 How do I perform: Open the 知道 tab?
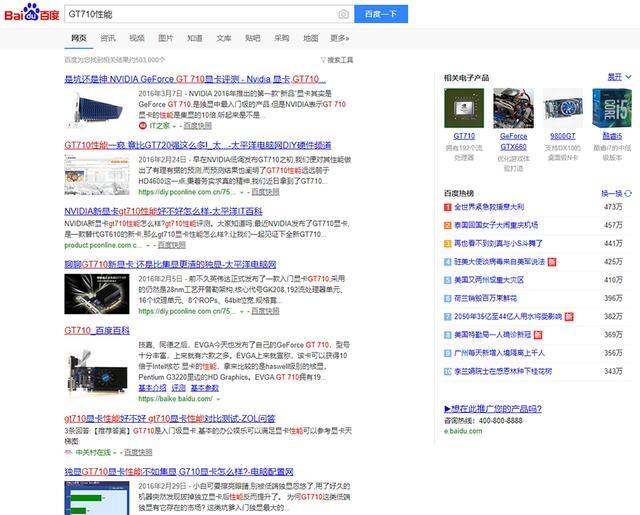click(195, 38)
